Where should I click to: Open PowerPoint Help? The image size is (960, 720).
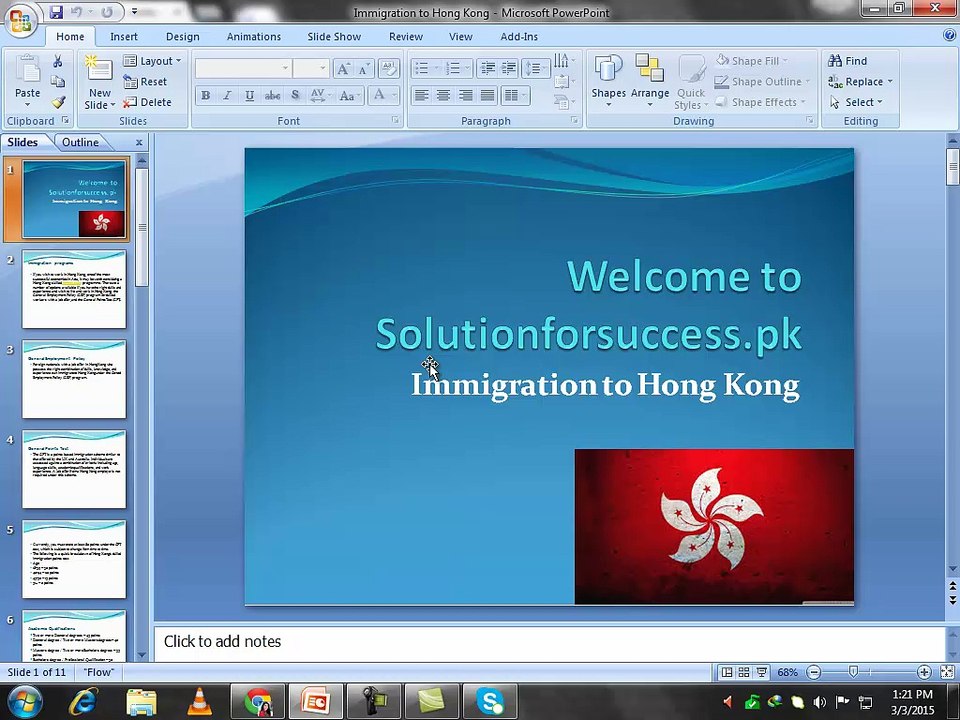(x=950, y=36)
